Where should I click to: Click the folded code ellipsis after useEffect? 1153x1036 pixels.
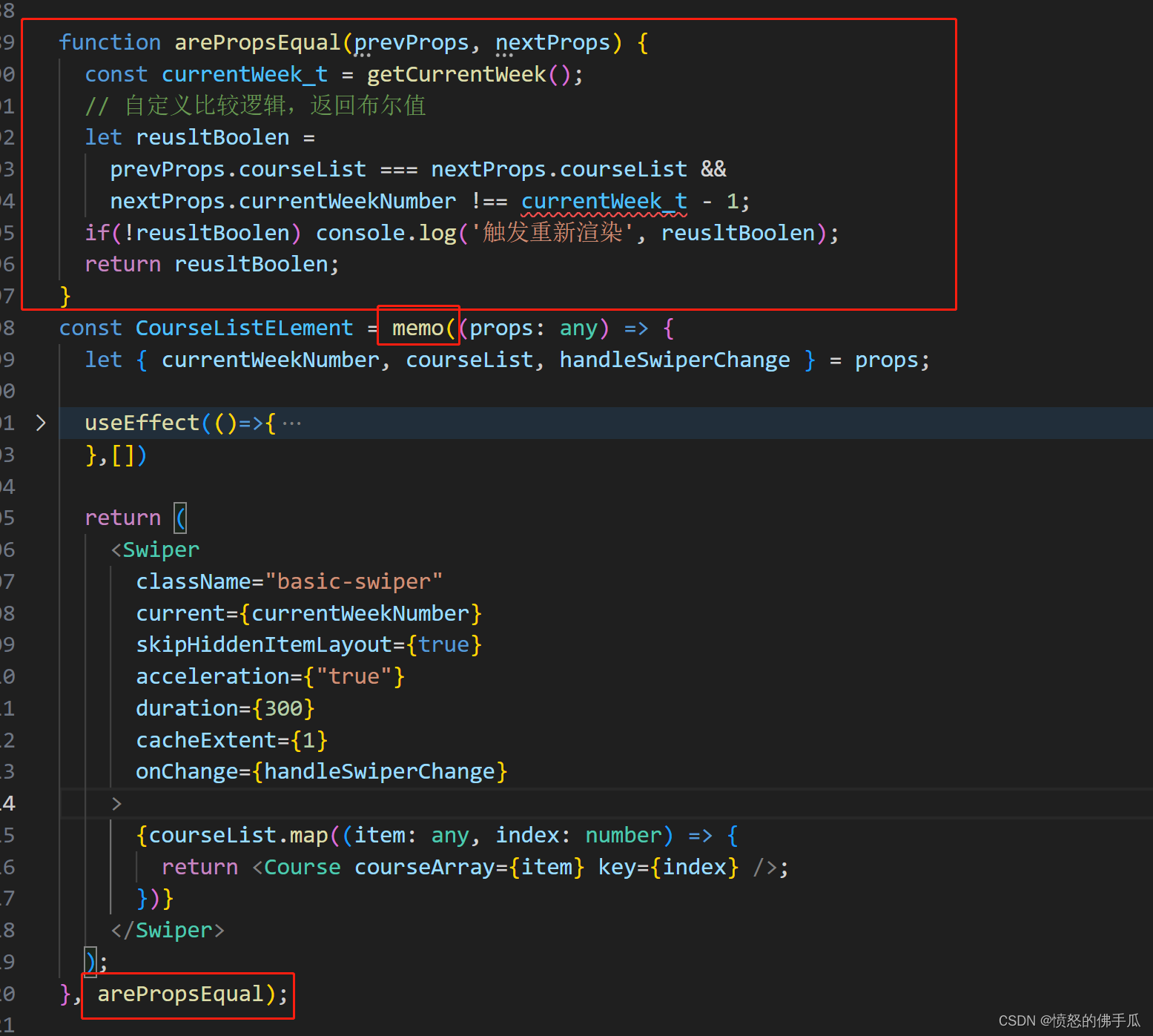tap(291, 423)
